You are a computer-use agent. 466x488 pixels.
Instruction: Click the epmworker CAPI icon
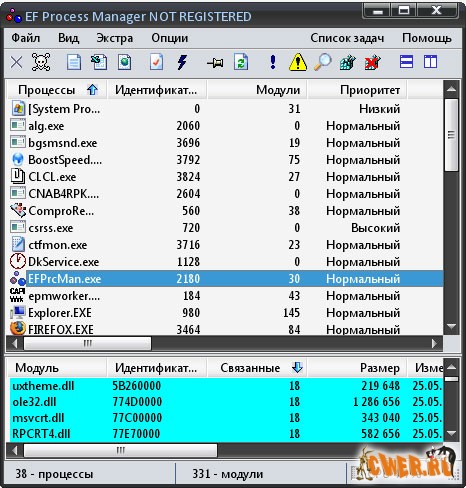pos(17,295)
